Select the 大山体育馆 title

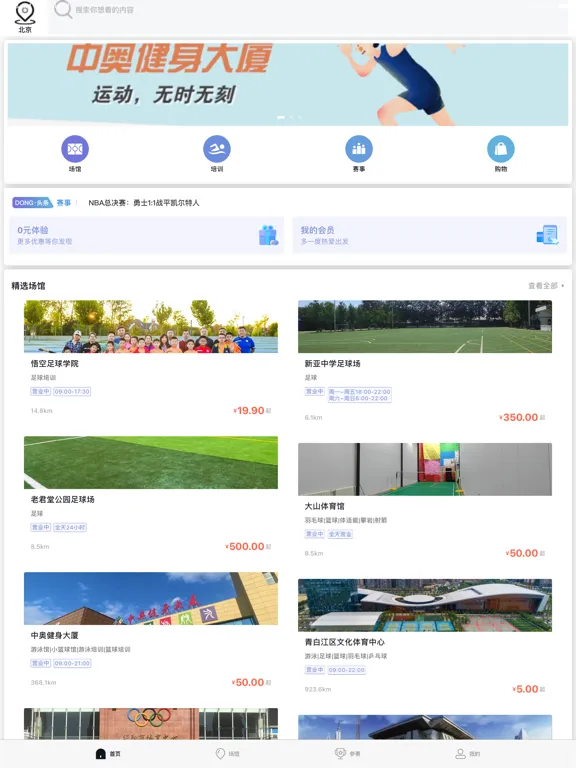click(x=325, y=506)
